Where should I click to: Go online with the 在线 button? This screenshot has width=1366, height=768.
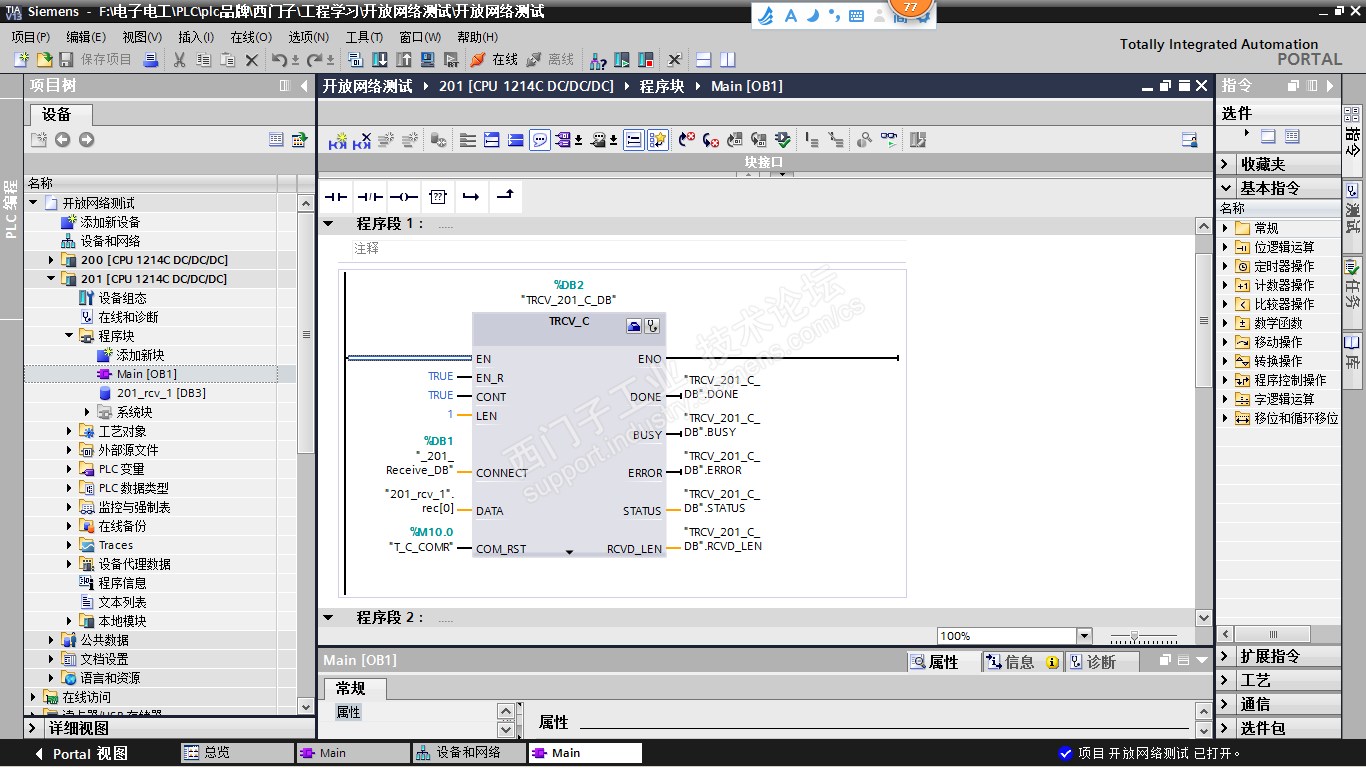(494, 60)
